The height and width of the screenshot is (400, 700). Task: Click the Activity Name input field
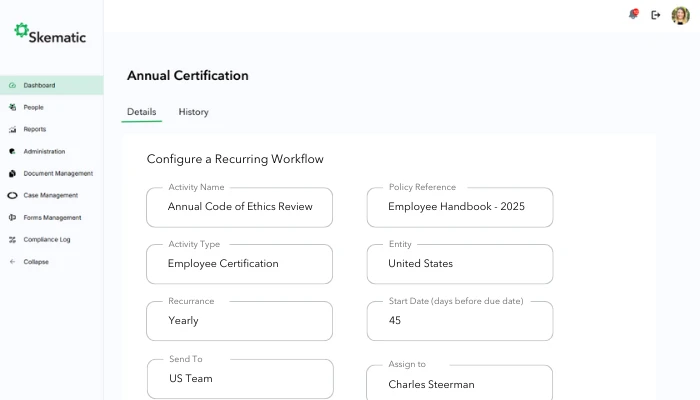pos(239,207)
